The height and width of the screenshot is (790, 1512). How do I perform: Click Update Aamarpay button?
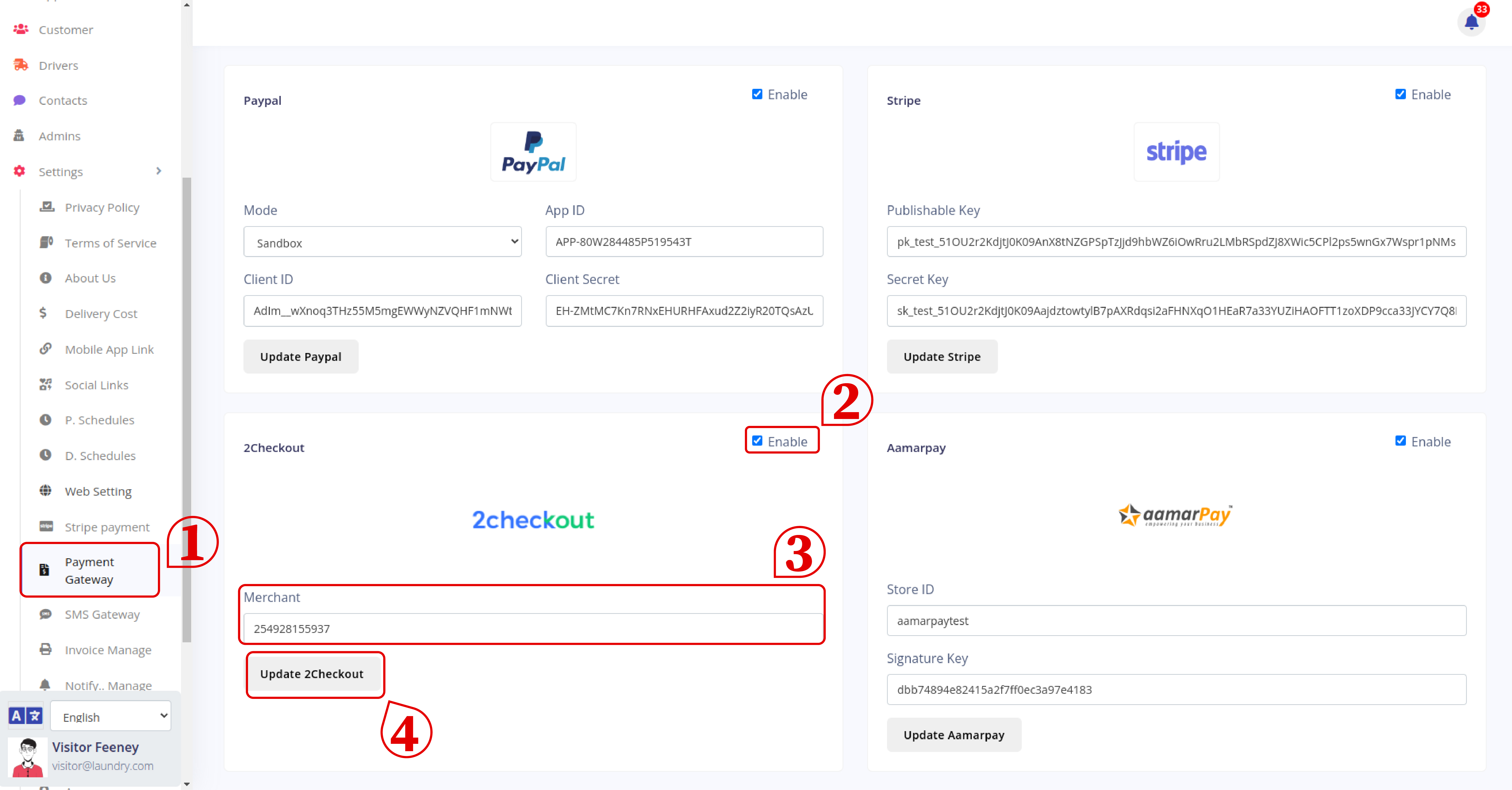[954, 735]
